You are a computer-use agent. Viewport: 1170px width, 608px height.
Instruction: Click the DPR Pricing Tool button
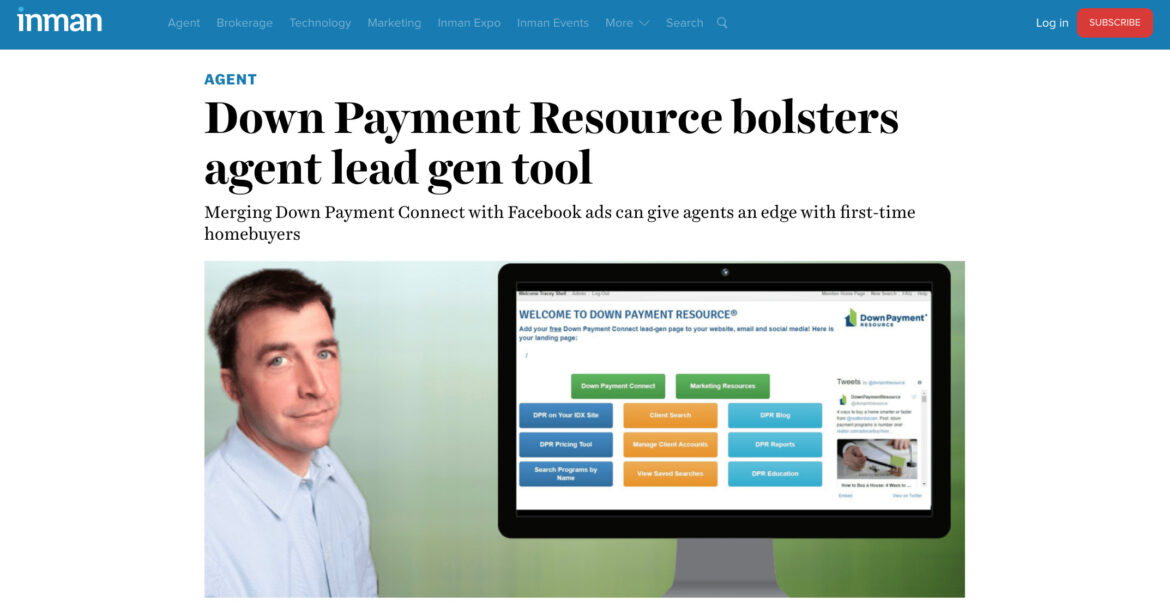[x=566, y=445]
